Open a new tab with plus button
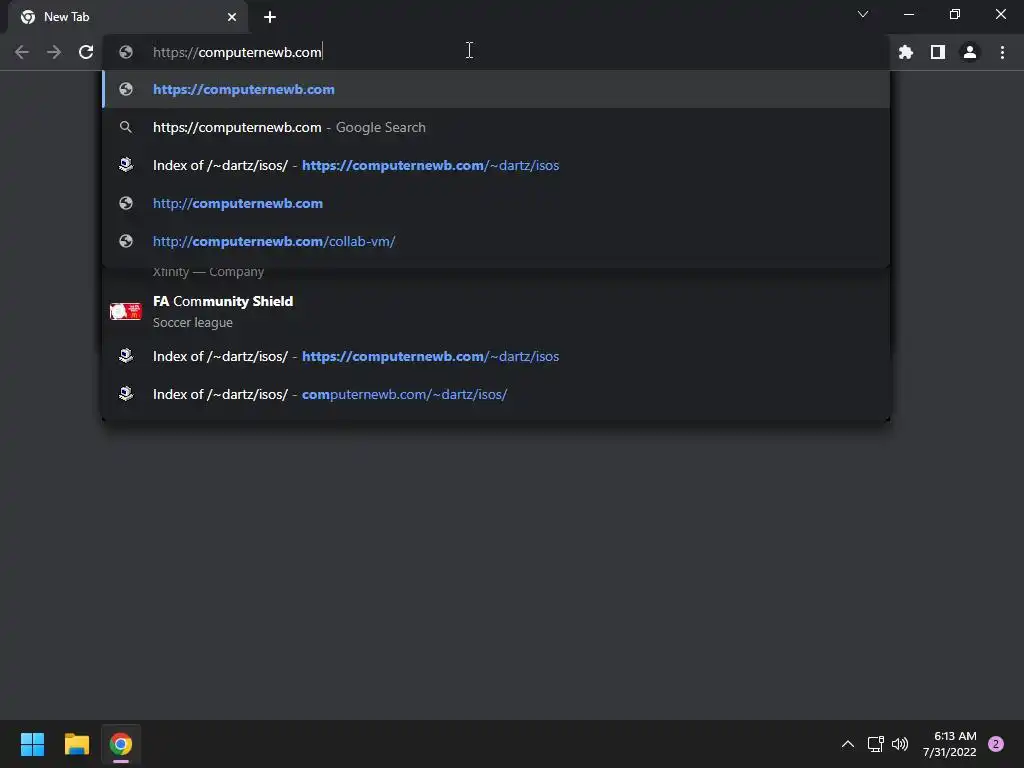 (270, 17)
